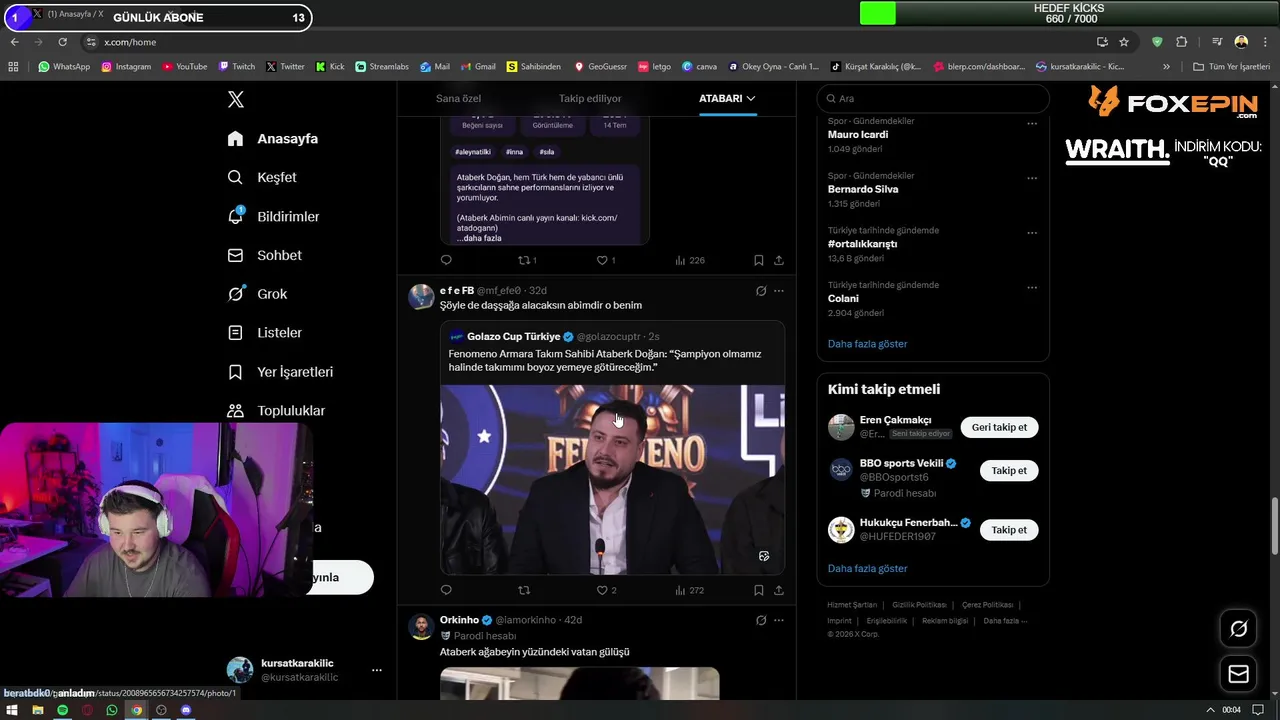
Task: Reply to e f e FB post
Action: (446, 590)
